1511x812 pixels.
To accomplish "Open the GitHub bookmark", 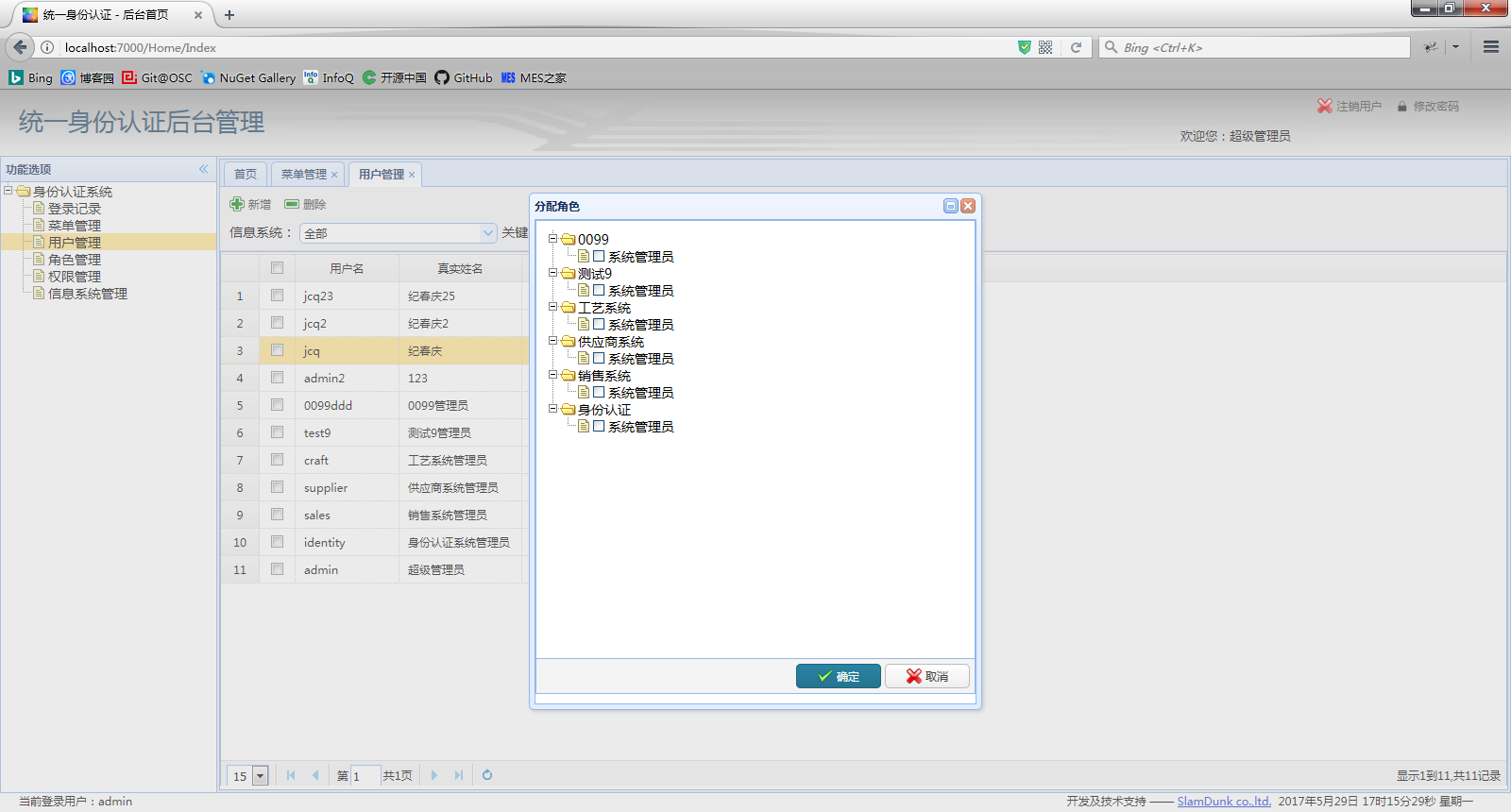I will pyautogui.click(x=464, y=77).
